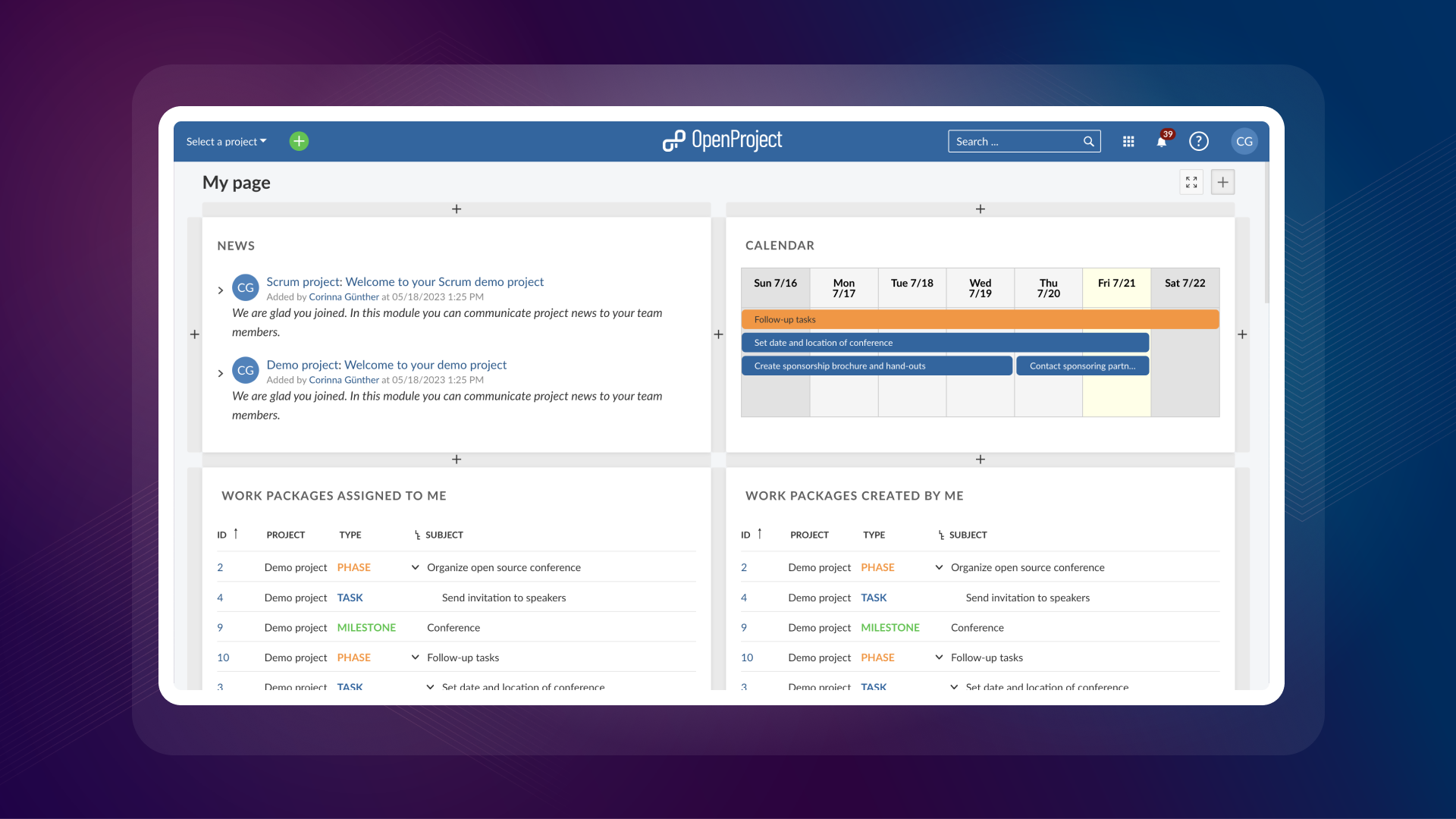This screenshot has width=1456, height=819.
Task: Click the Subject column sort toggle
Action: tap(417, 534)
